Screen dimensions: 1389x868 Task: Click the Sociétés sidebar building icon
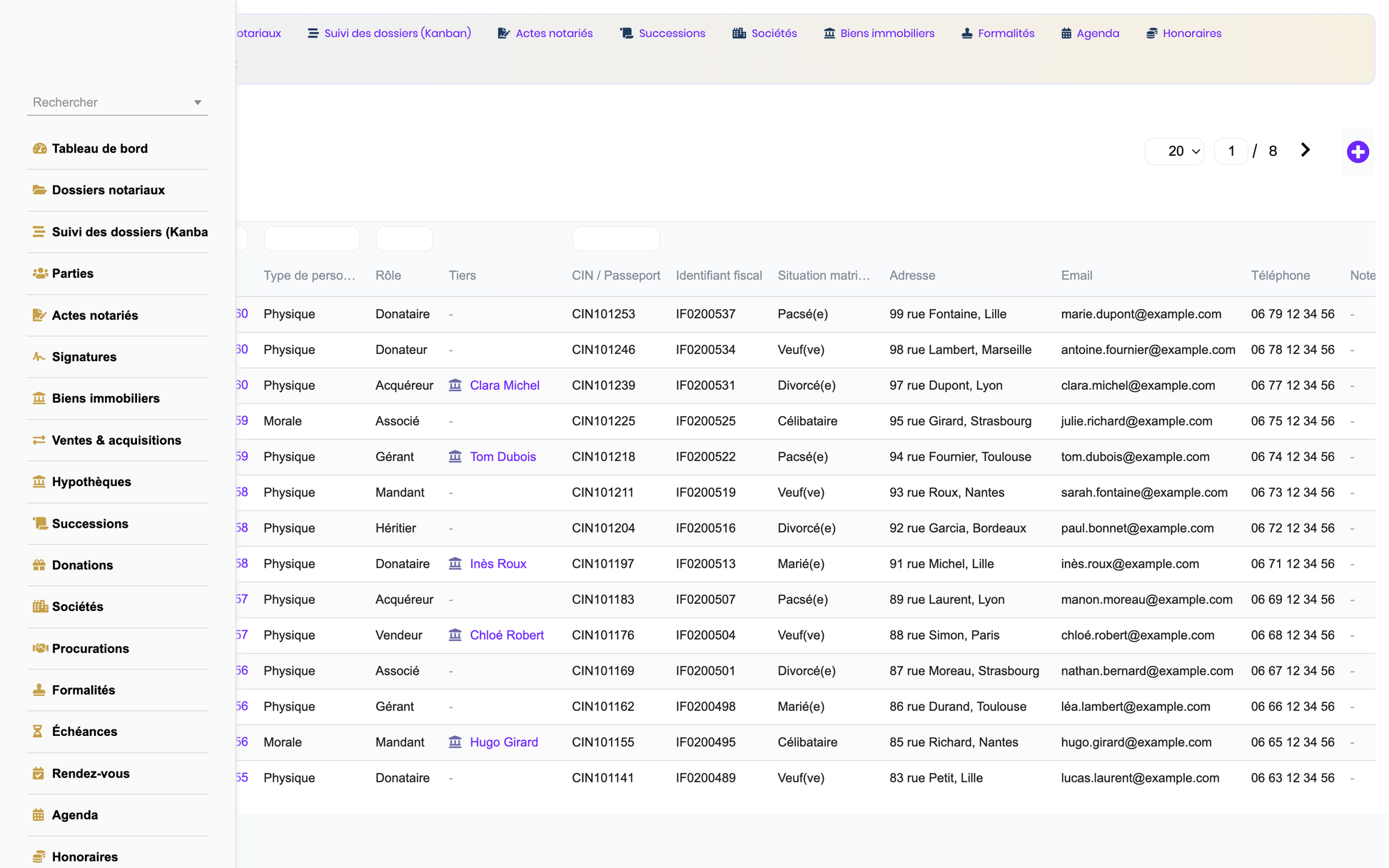click(x=40, y=607)
